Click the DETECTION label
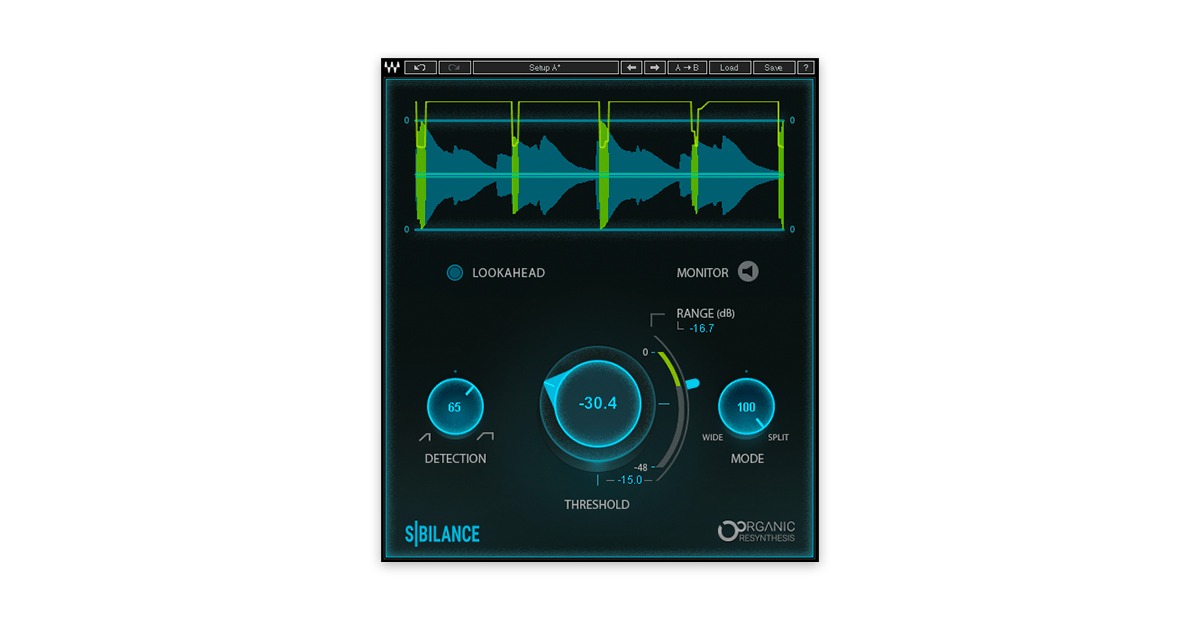This screenshot has width=1200, height=627. coord(456,459)
